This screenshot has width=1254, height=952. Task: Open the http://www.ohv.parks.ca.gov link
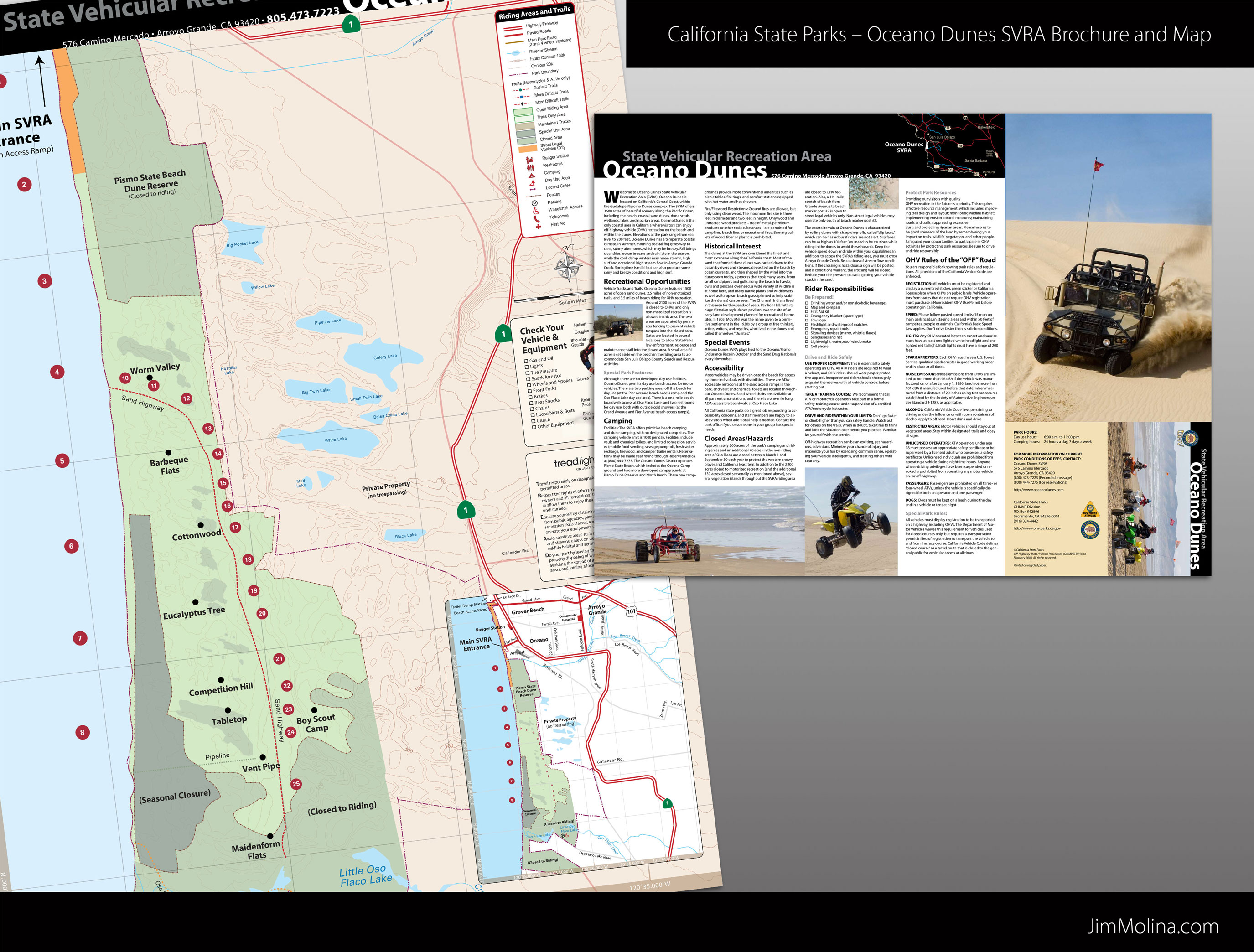click(x=1037, y=528)
